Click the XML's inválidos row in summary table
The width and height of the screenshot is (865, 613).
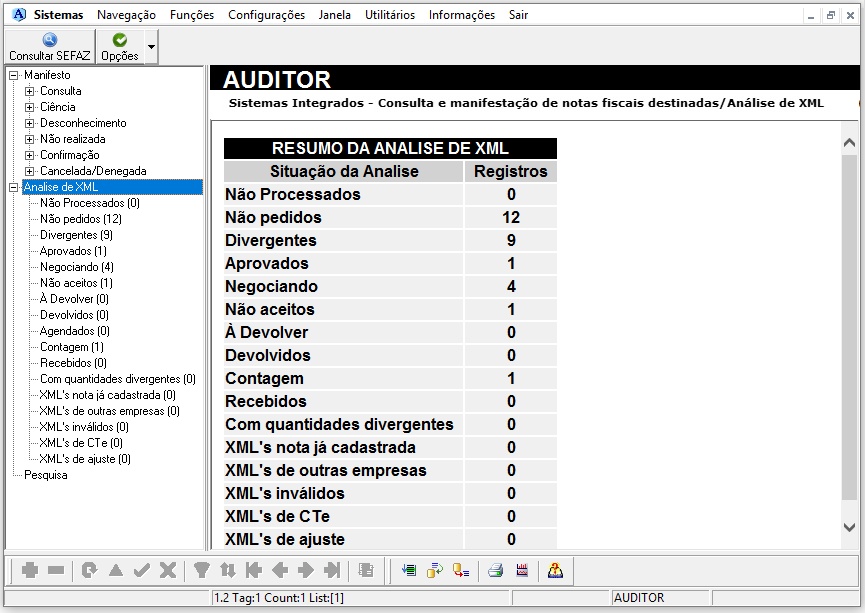coord(390,493)
